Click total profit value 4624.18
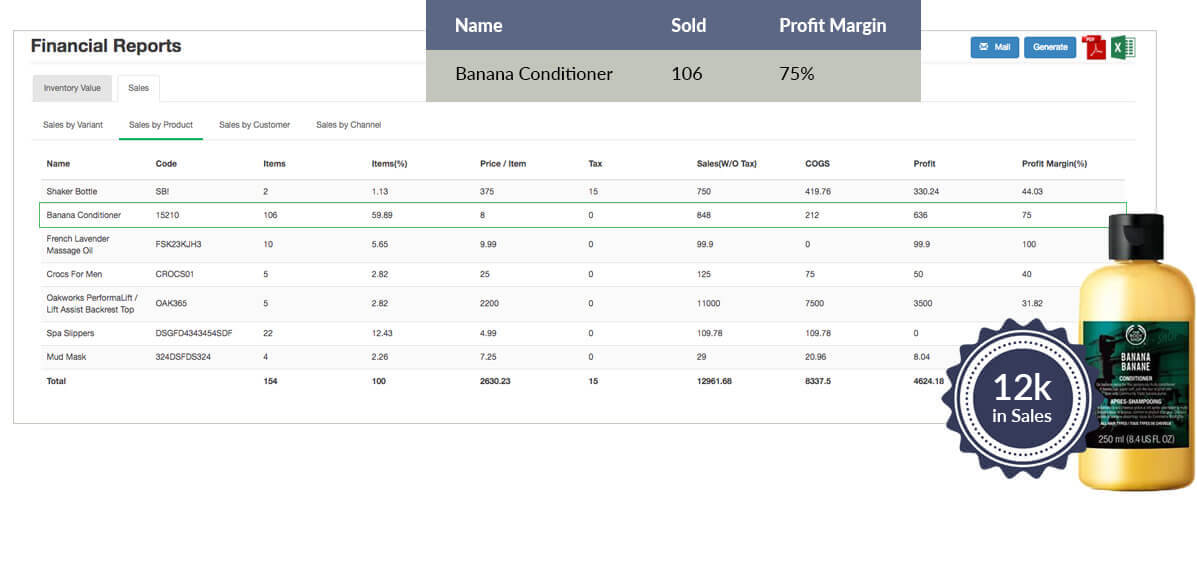Image resolution: width=1197 pixels, height=570 pixels. click(928, 381)
